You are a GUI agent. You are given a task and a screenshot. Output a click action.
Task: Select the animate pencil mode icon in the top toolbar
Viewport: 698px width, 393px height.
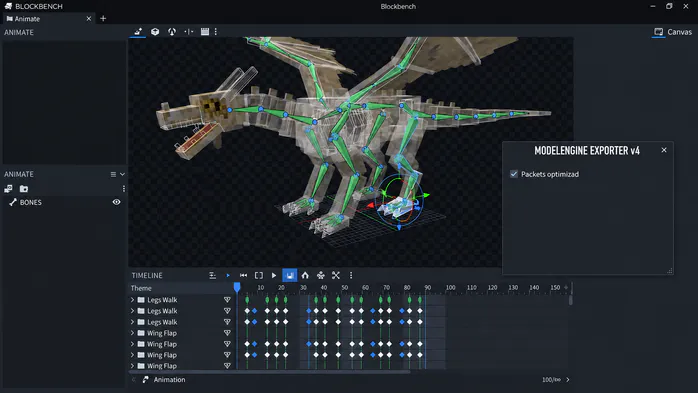tap(138, 32)
